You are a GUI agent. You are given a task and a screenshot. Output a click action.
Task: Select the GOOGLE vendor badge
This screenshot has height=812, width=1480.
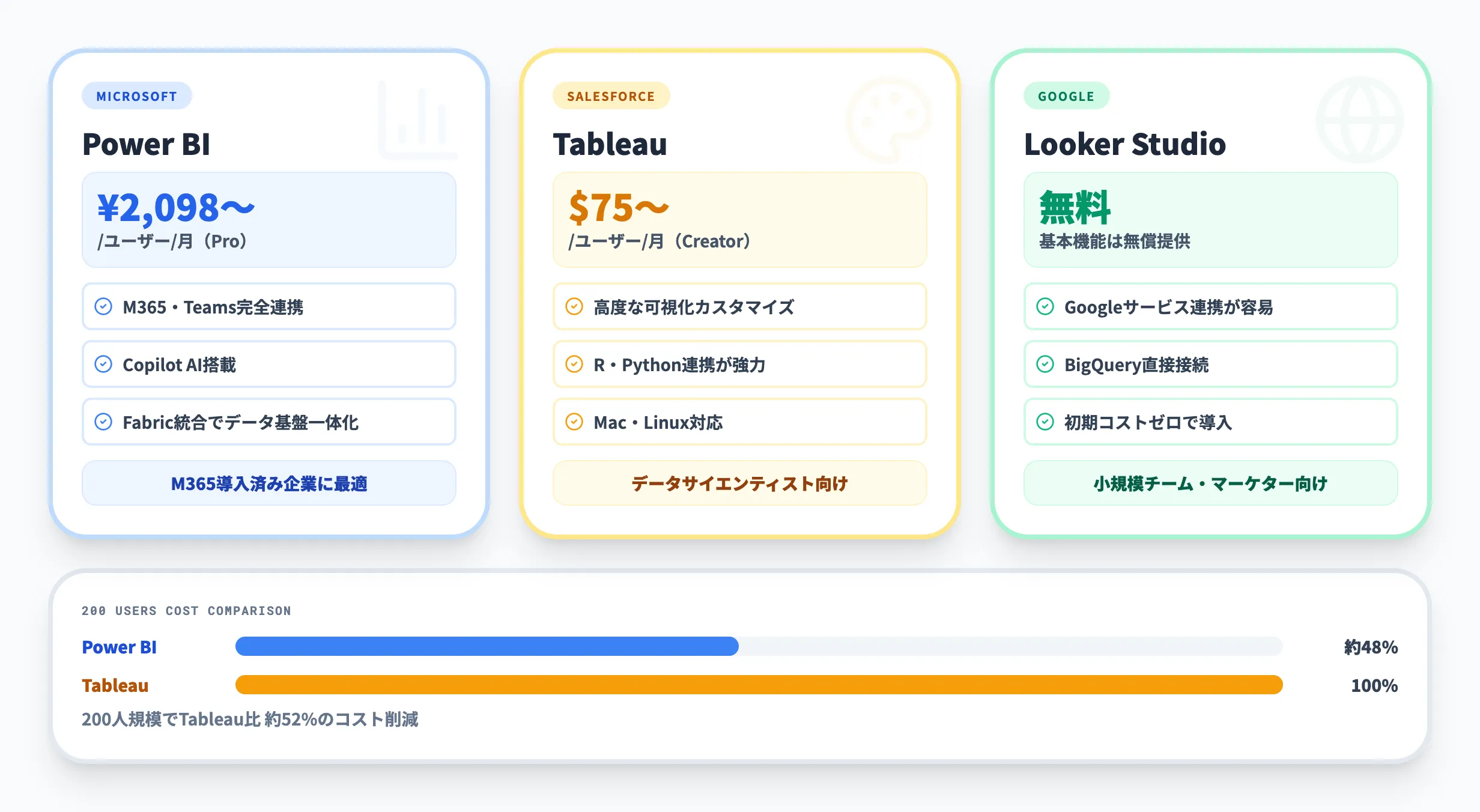click(1066, 96)
